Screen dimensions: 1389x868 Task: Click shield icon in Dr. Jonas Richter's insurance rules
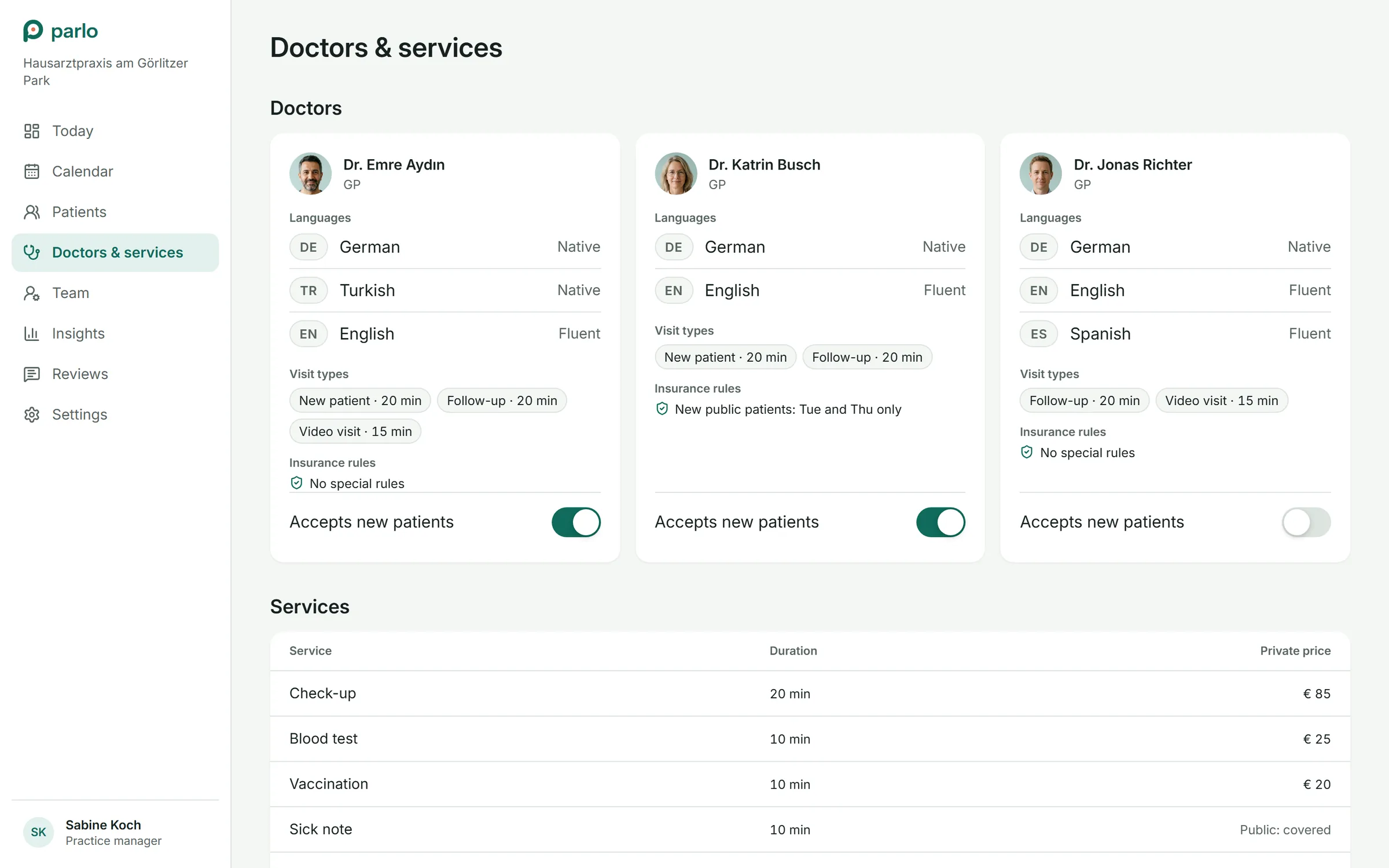coord(1027,453)
